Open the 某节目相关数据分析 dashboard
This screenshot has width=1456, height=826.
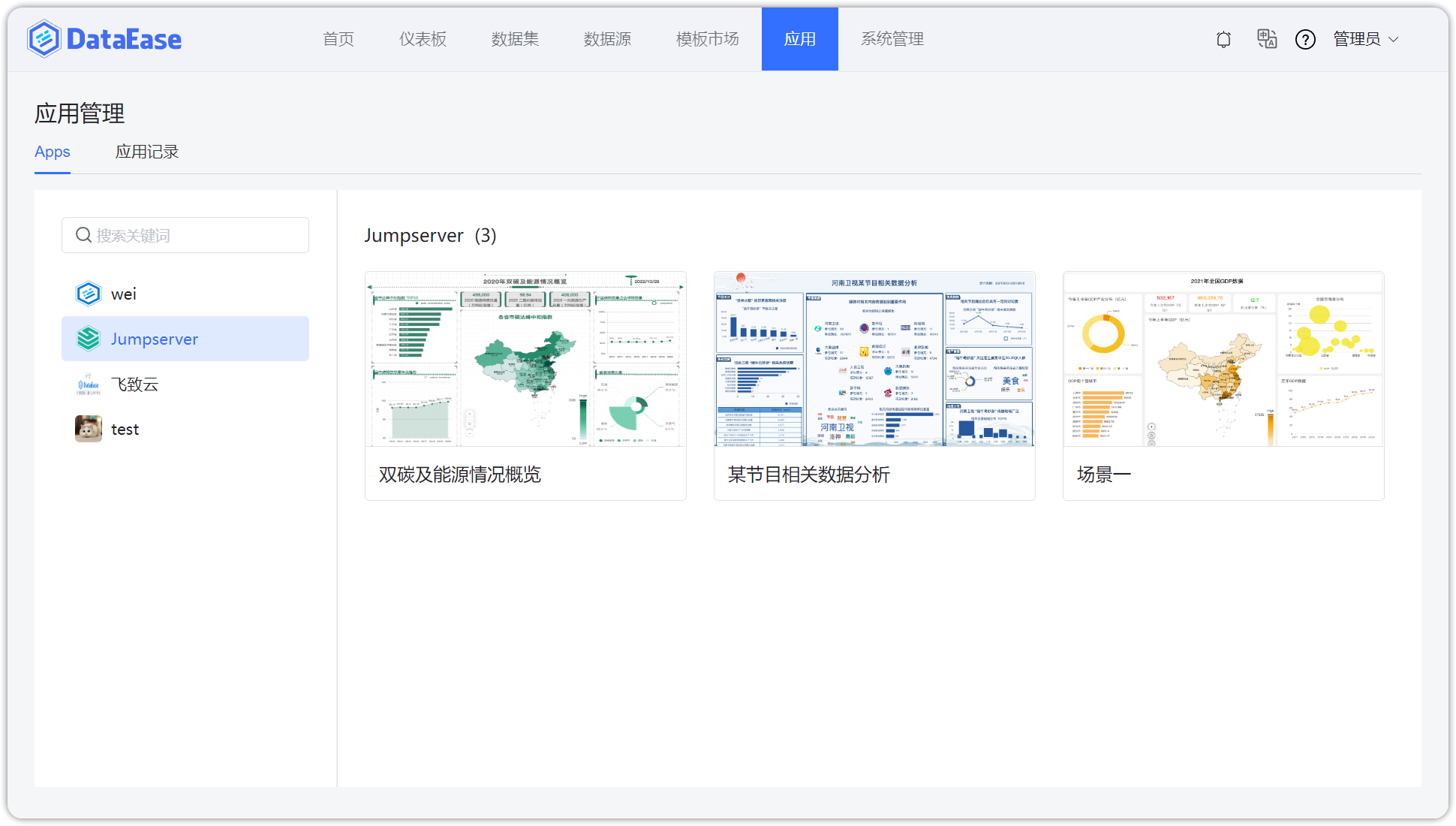pyautogui.click(x=874, y=360)
